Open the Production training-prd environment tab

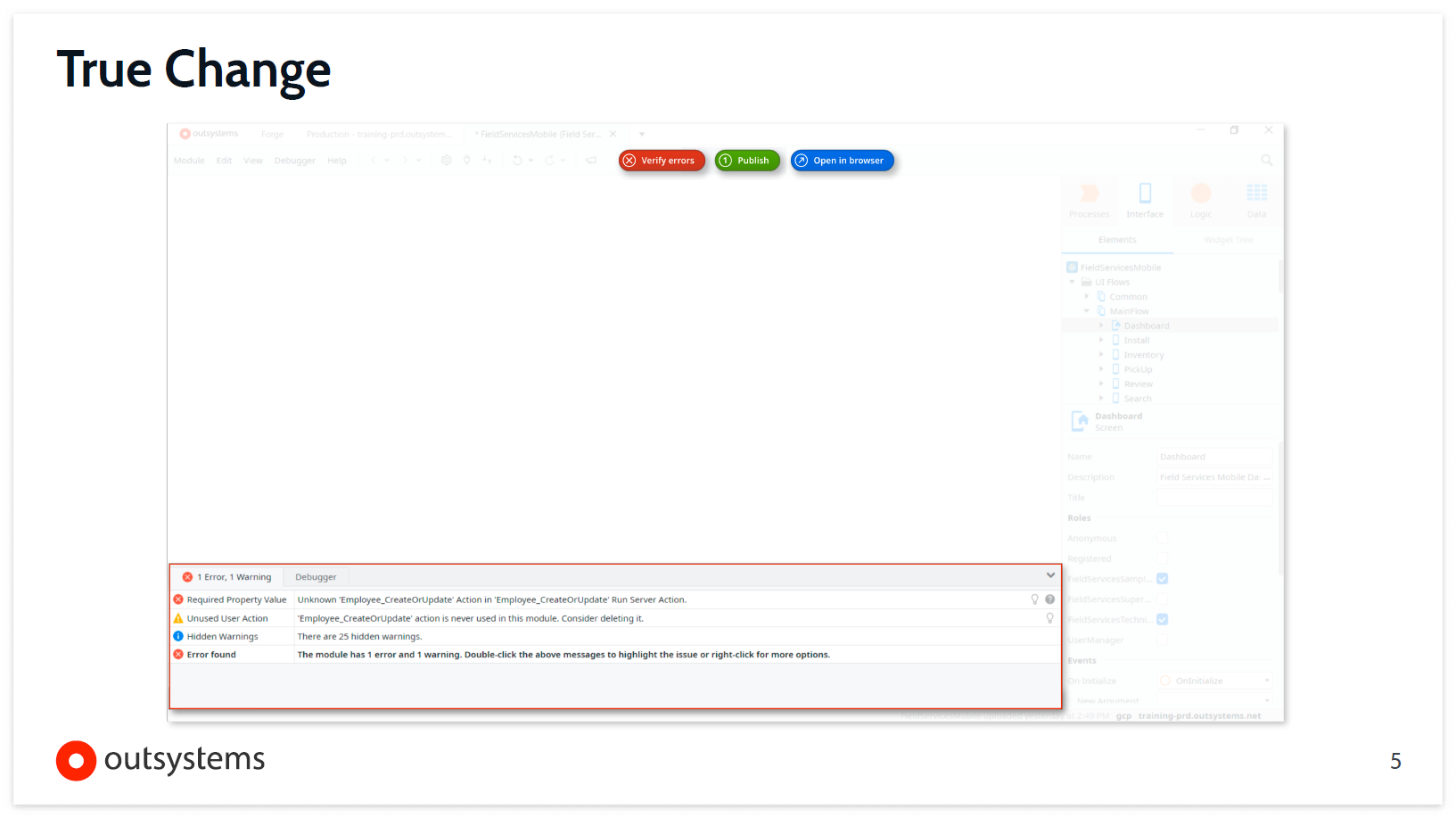click(379, 134)
